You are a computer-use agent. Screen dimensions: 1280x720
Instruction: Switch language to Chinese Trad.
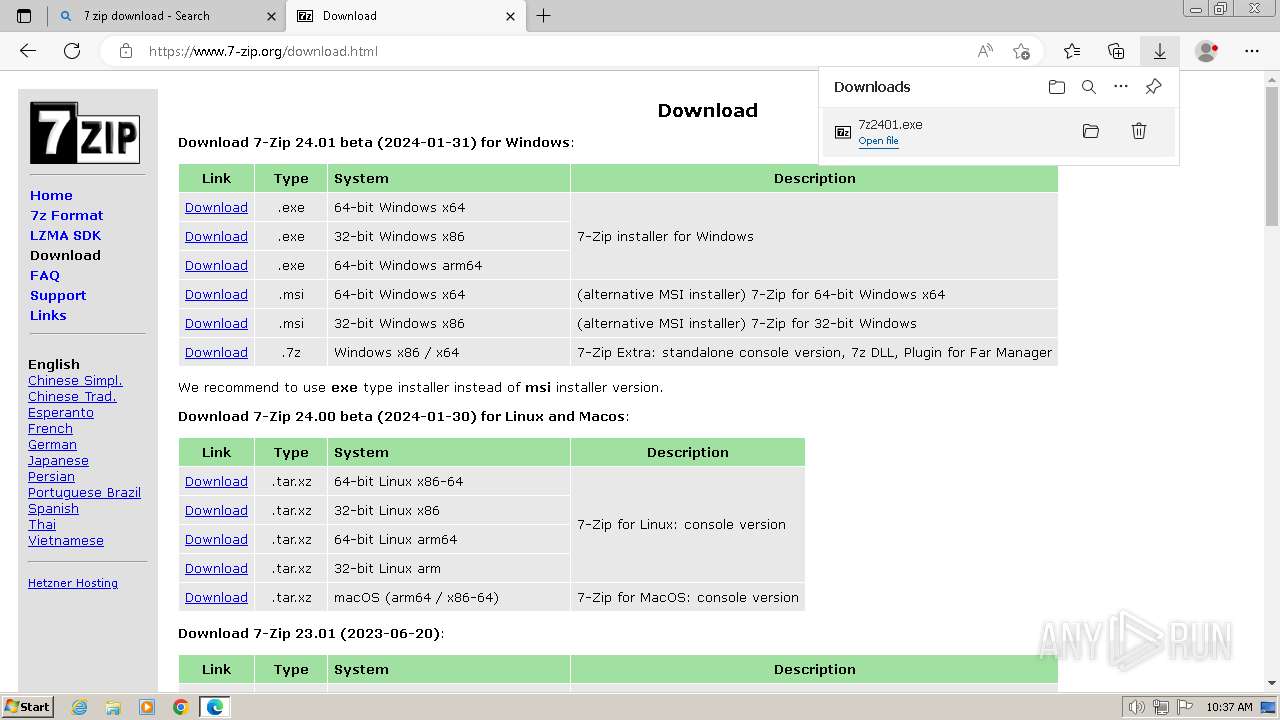pyautogui.click(x=72, y=396)
